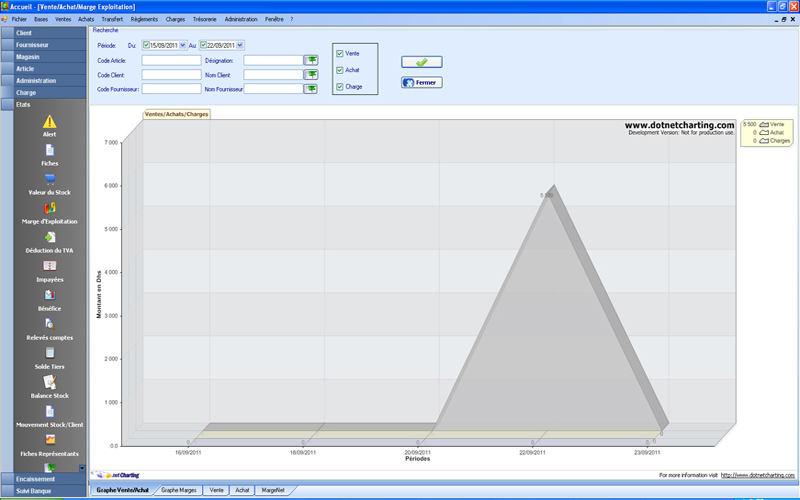Open the Au date picker dropdown

(240, 45)
